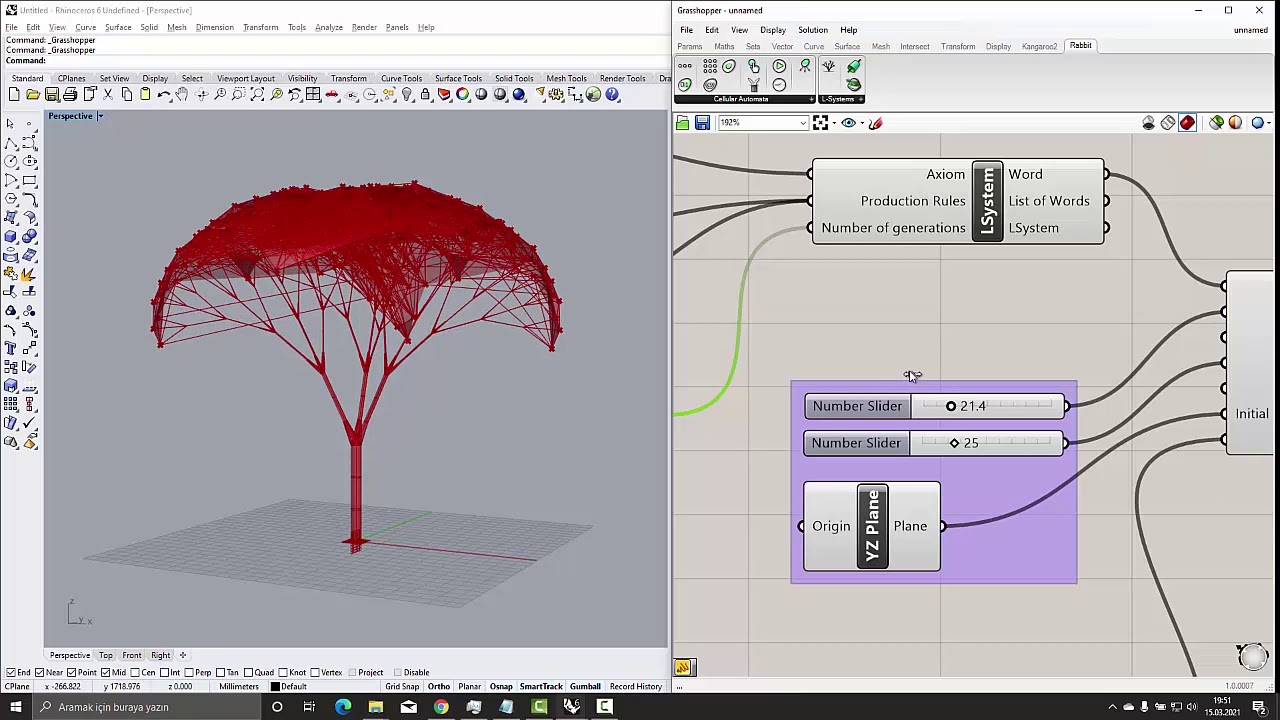Open the Rhino Help question mark icon
1280x720 pixels.
click(x=612, y=95)
